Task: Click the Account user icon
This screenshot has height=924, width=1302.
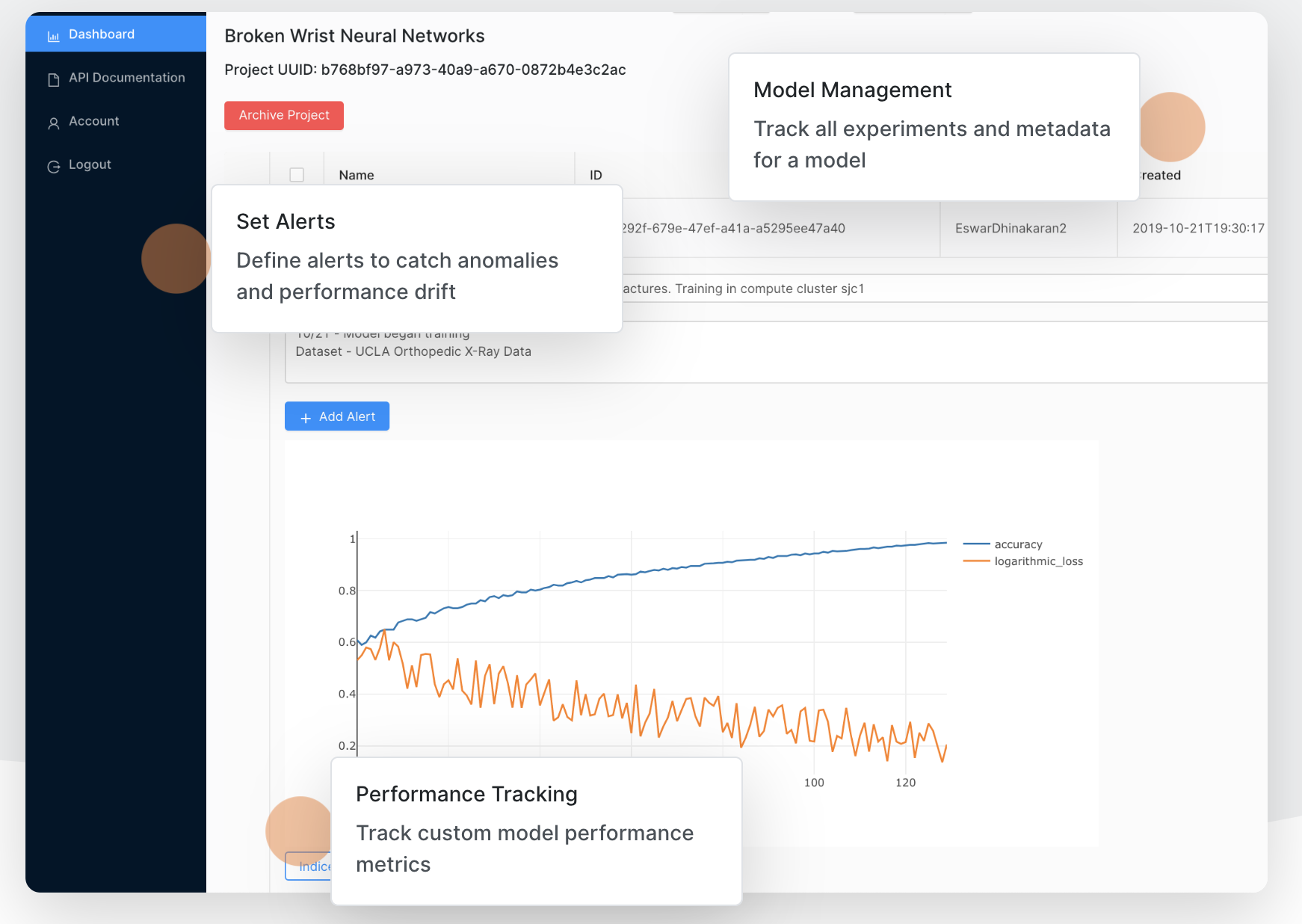Action: [53, 122]
